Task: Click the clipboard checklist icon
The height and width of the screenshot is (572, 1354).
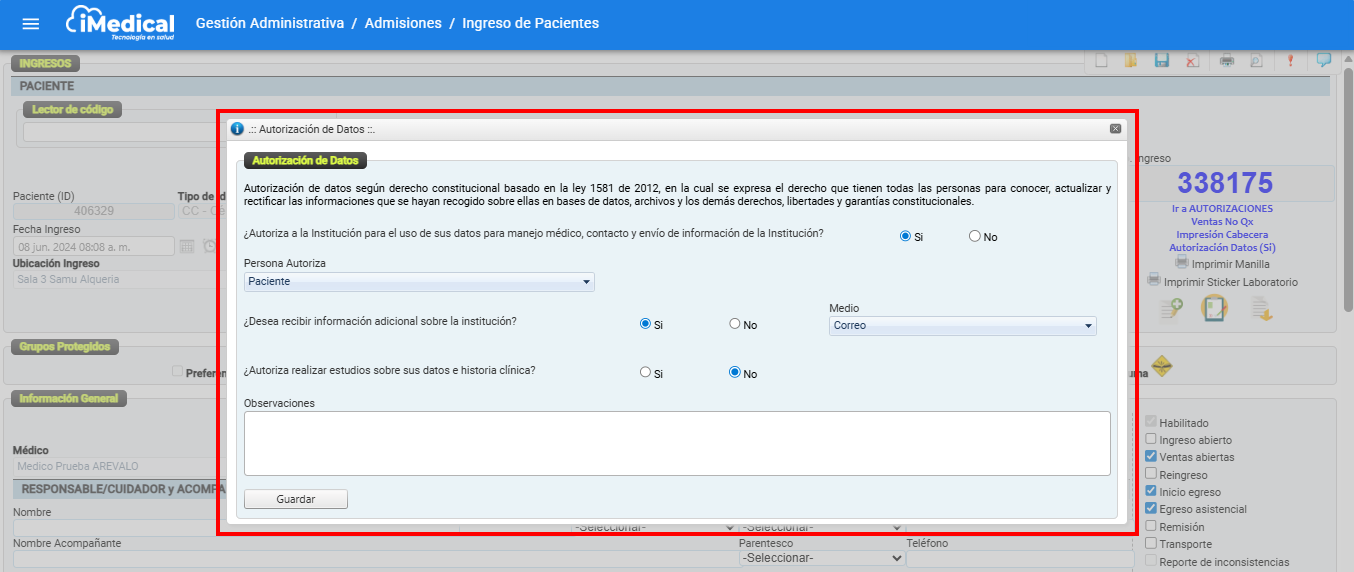Action: pyautogui.click(x=1214, y=309)
